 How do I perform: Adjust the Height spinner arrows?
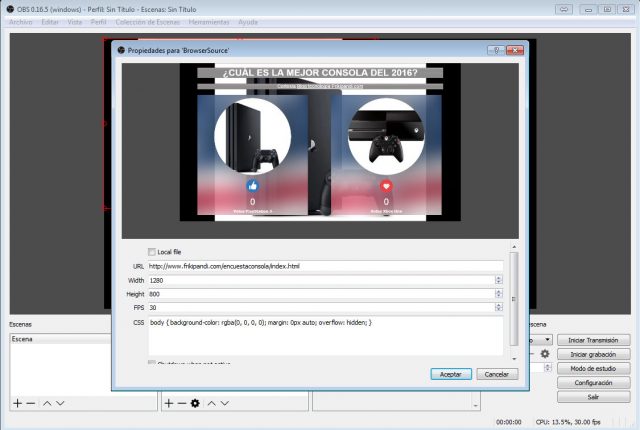498,294
